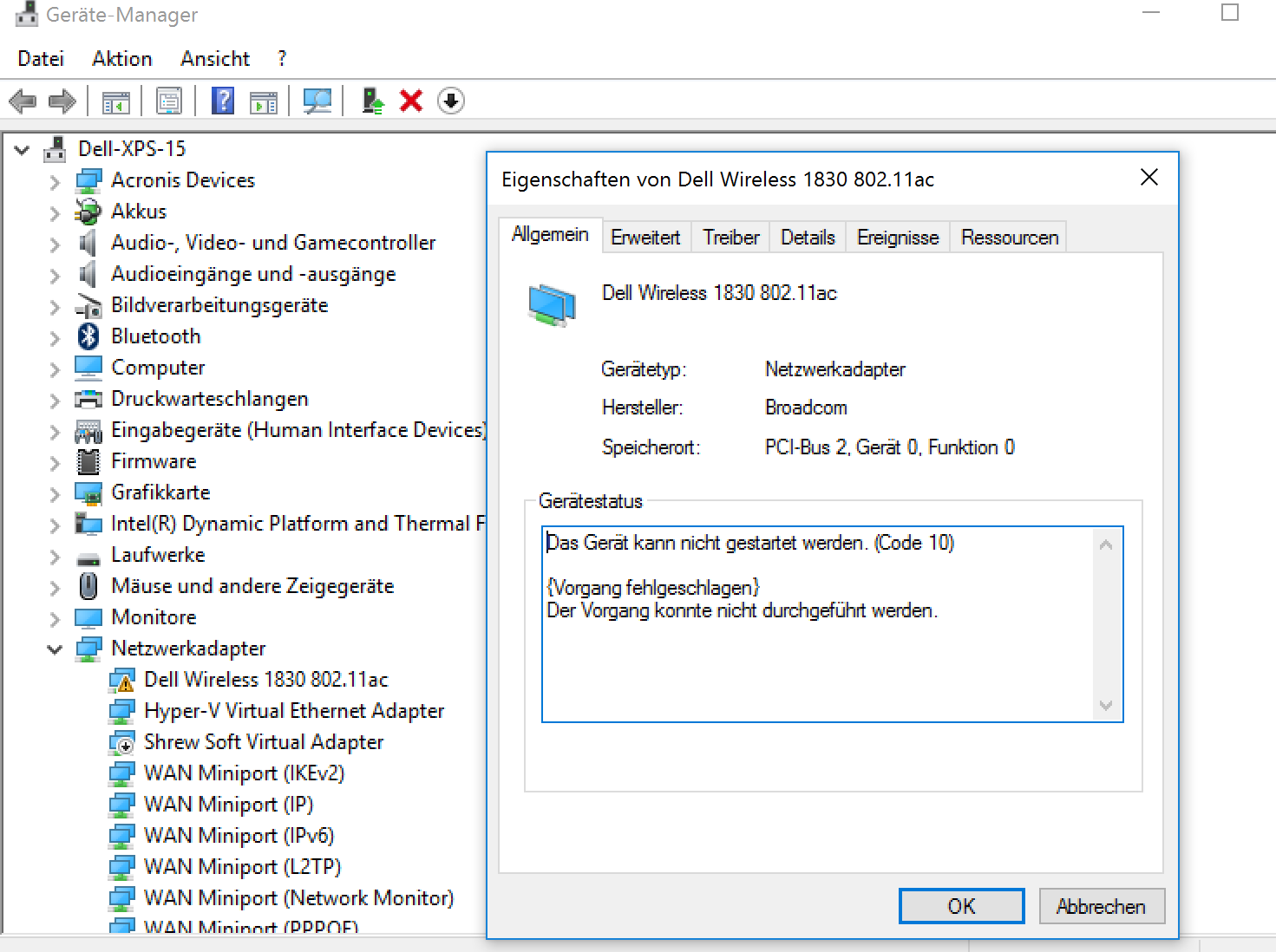Click the Gerätestatus scrollbar up arrow

[x=1106, y=544]
